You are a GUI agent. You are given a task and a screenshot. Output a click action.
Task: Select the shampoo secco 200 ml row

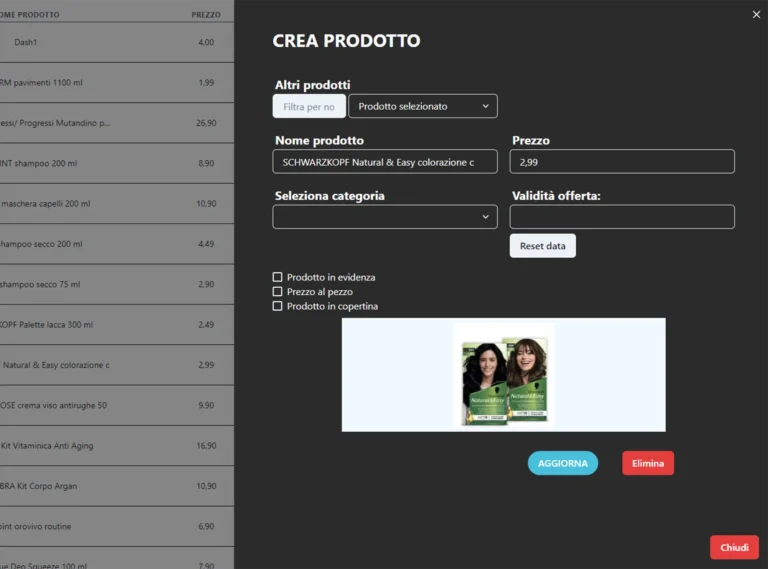(117, 244)
